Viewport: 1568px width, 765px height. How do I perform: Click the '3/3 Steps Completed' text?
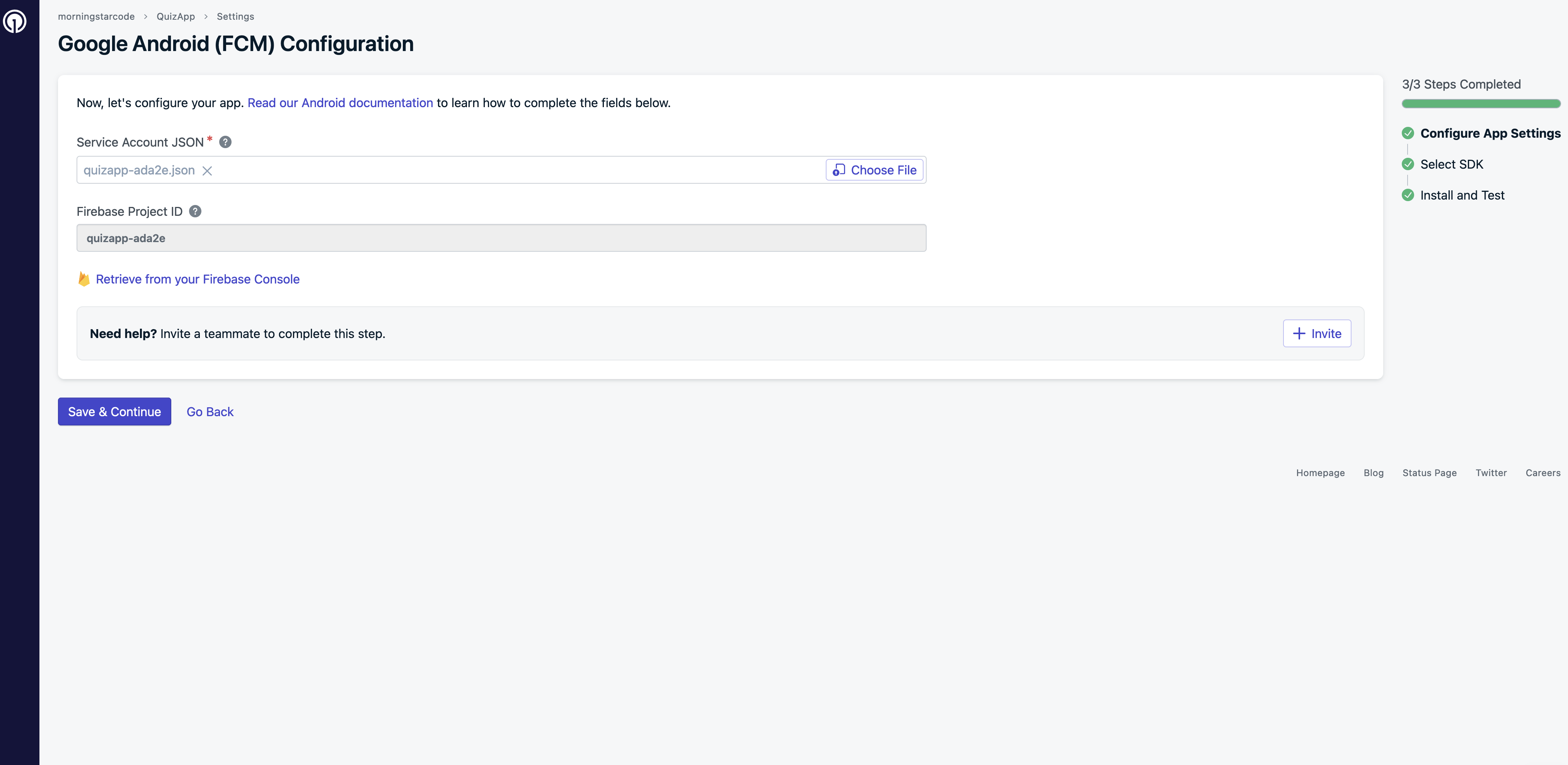pos(1461,85)
